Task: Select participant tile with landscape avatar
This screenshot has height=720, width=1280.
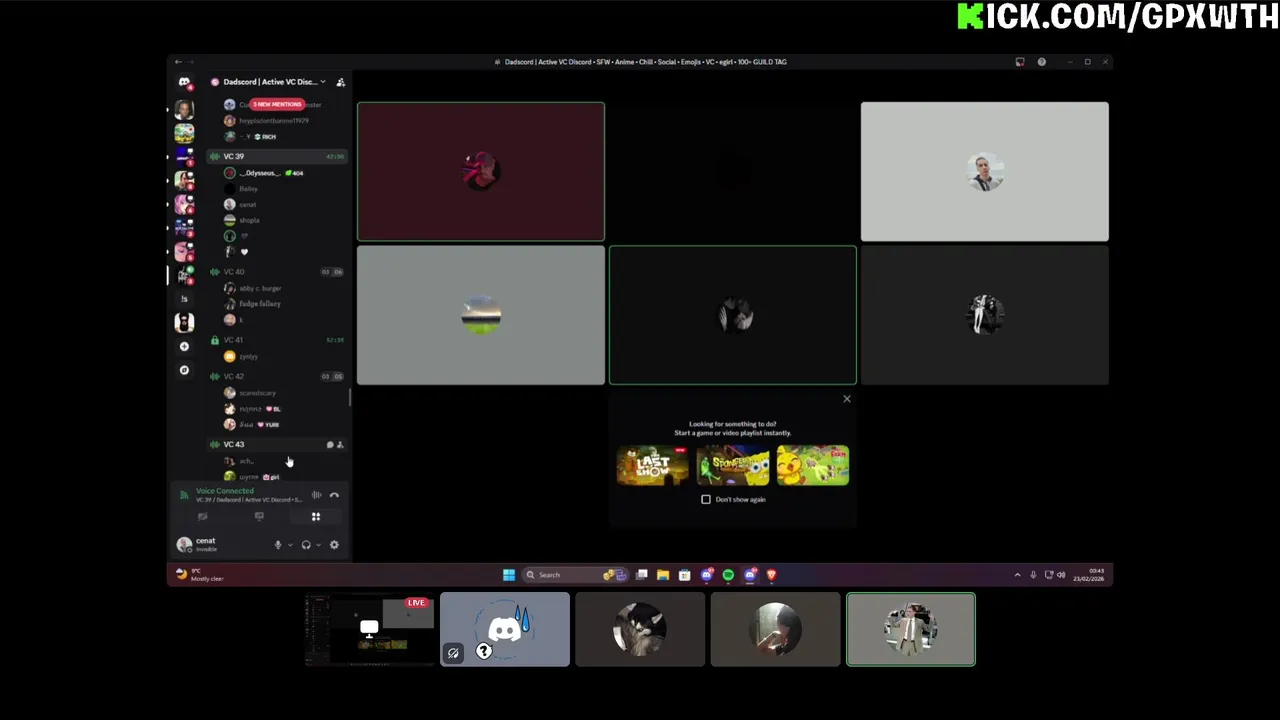Action: (481, 315)
